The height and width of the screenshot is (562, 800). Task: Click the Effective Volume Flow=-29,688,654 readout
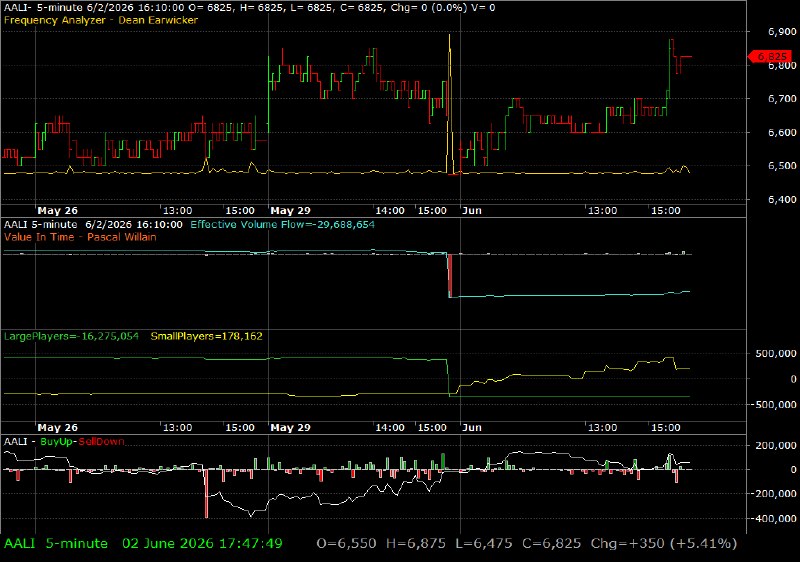pos(282,224)
